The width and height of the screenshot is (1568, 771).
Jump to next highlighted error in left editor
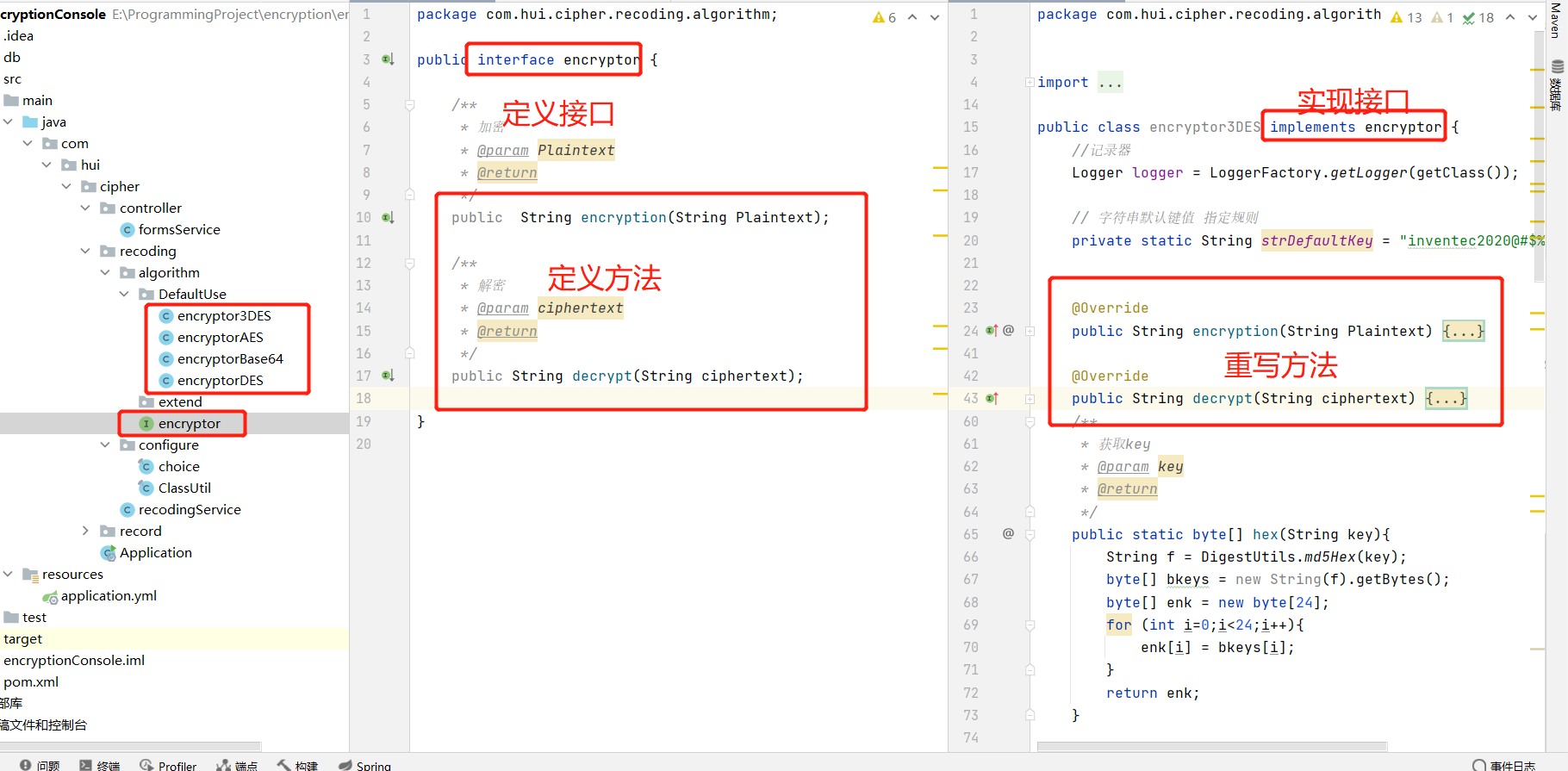pyautogui.click(x=935, y=17)
